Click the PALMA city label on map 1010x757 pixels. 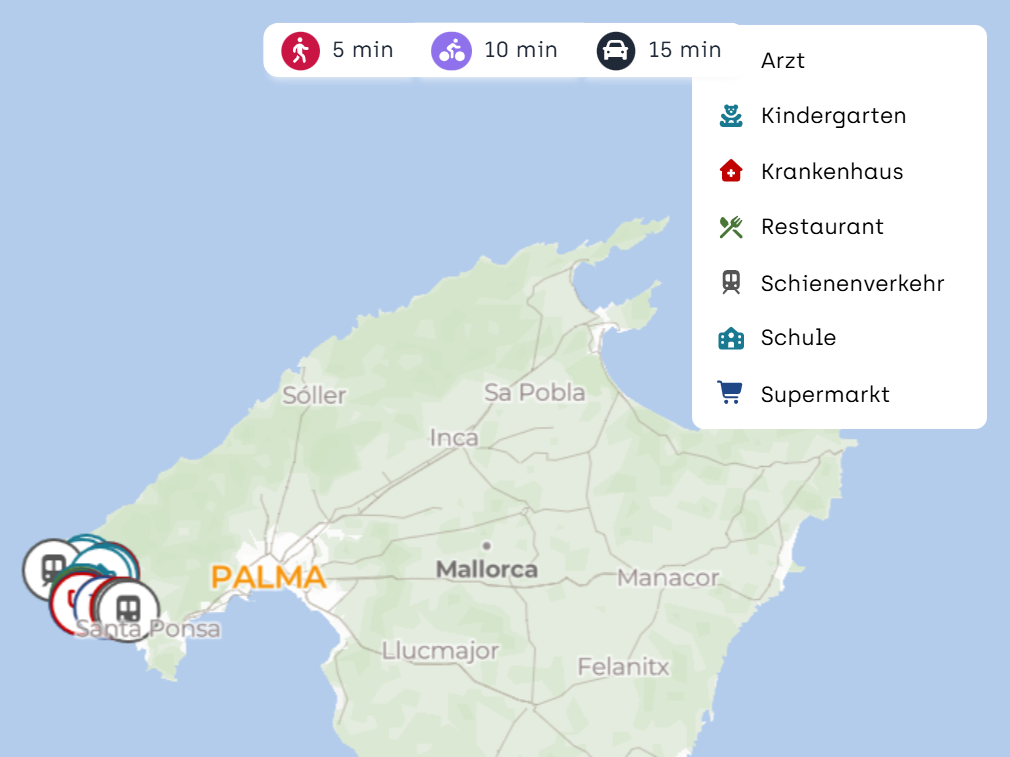(x=269, y=577)
